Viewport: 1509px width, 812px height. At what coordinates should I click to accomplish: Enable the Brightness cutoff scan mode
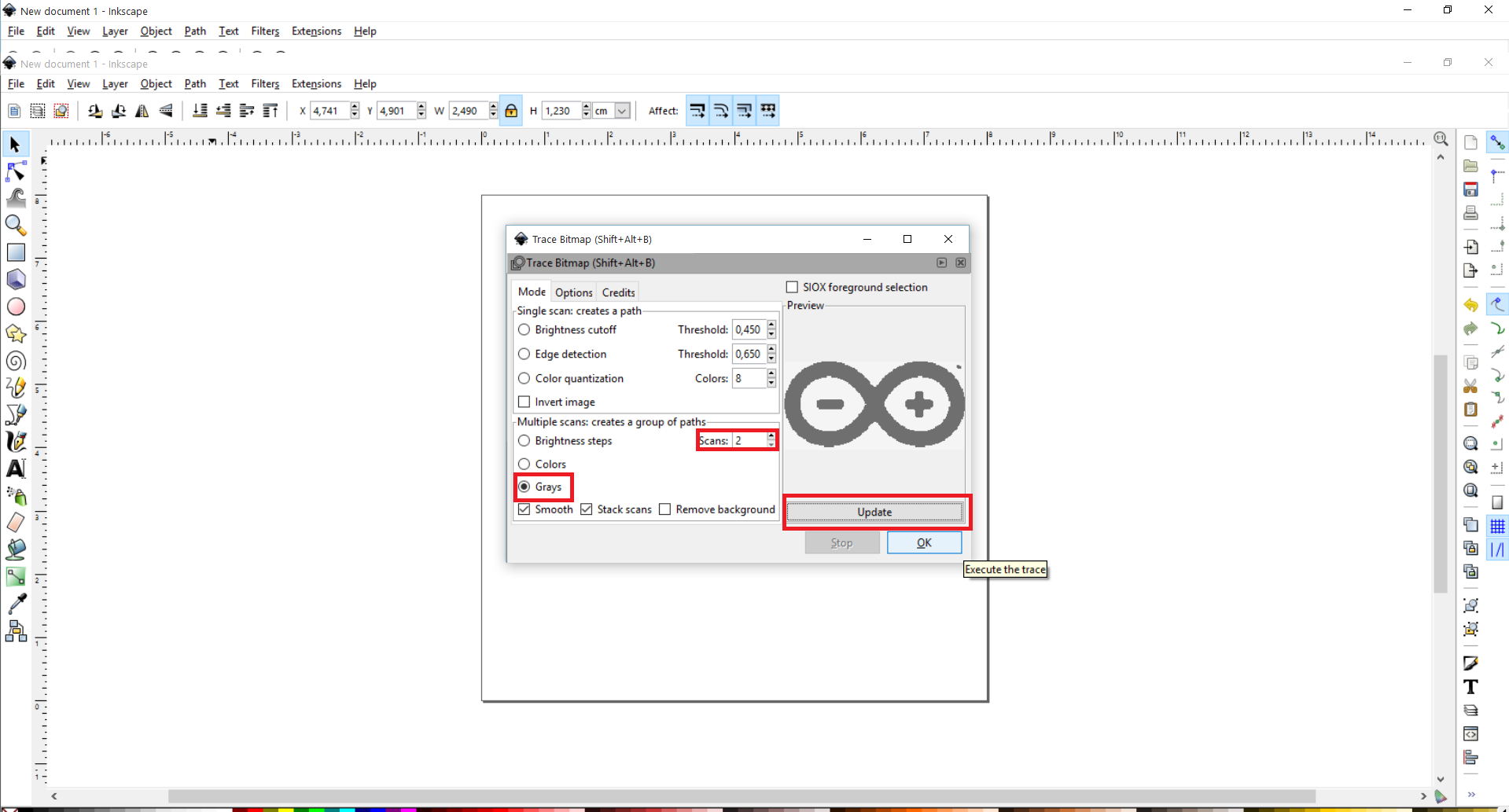point(524,329)
